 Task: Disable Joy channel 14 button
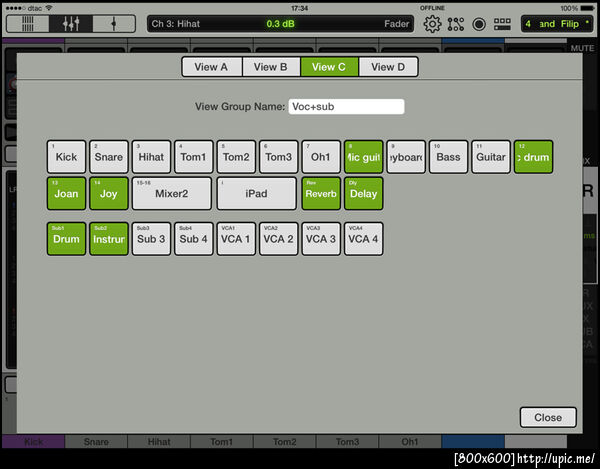click(x=109, y=194)
